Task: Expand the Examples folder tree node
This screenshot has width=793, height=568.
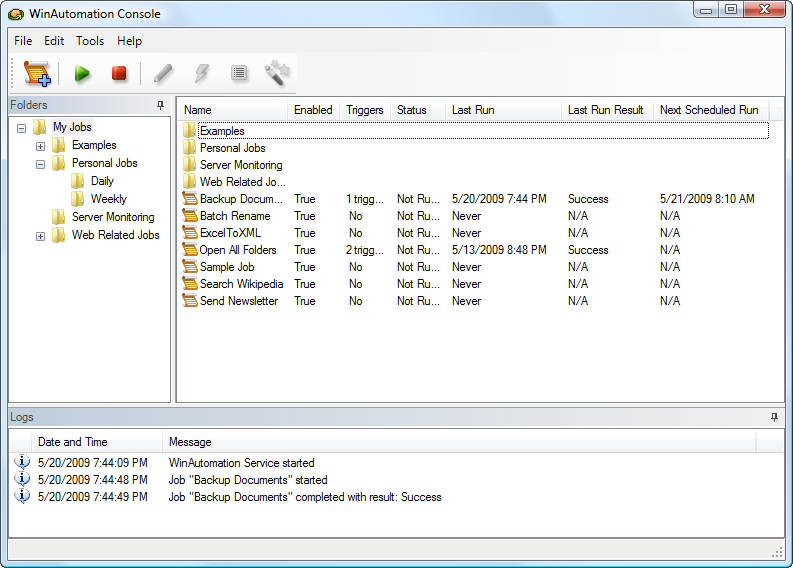Action: [40, 146]
